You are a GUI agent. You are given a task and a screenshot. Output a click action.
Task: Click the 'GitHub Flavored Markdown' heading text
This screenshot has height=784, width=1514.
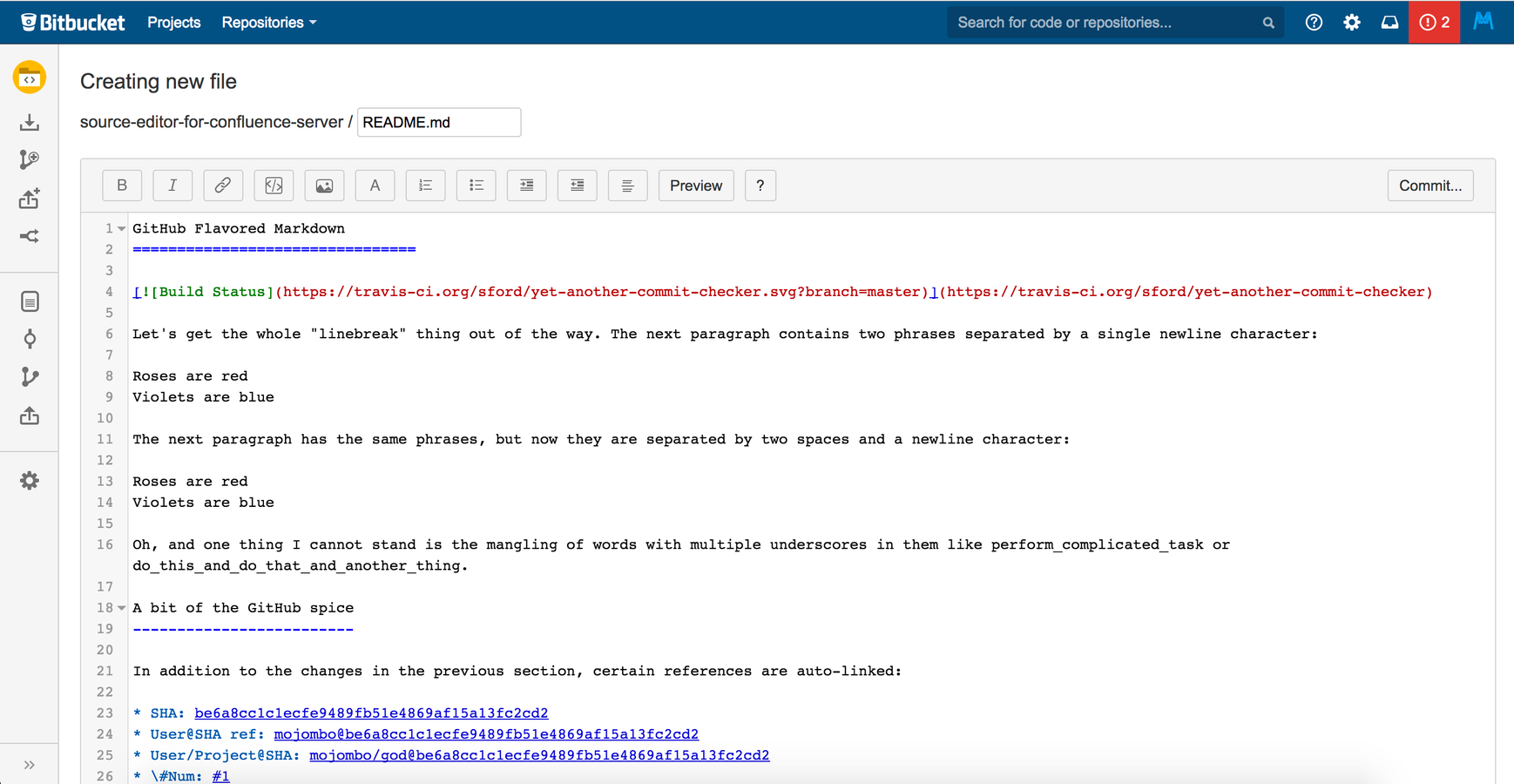coord(239,228)
